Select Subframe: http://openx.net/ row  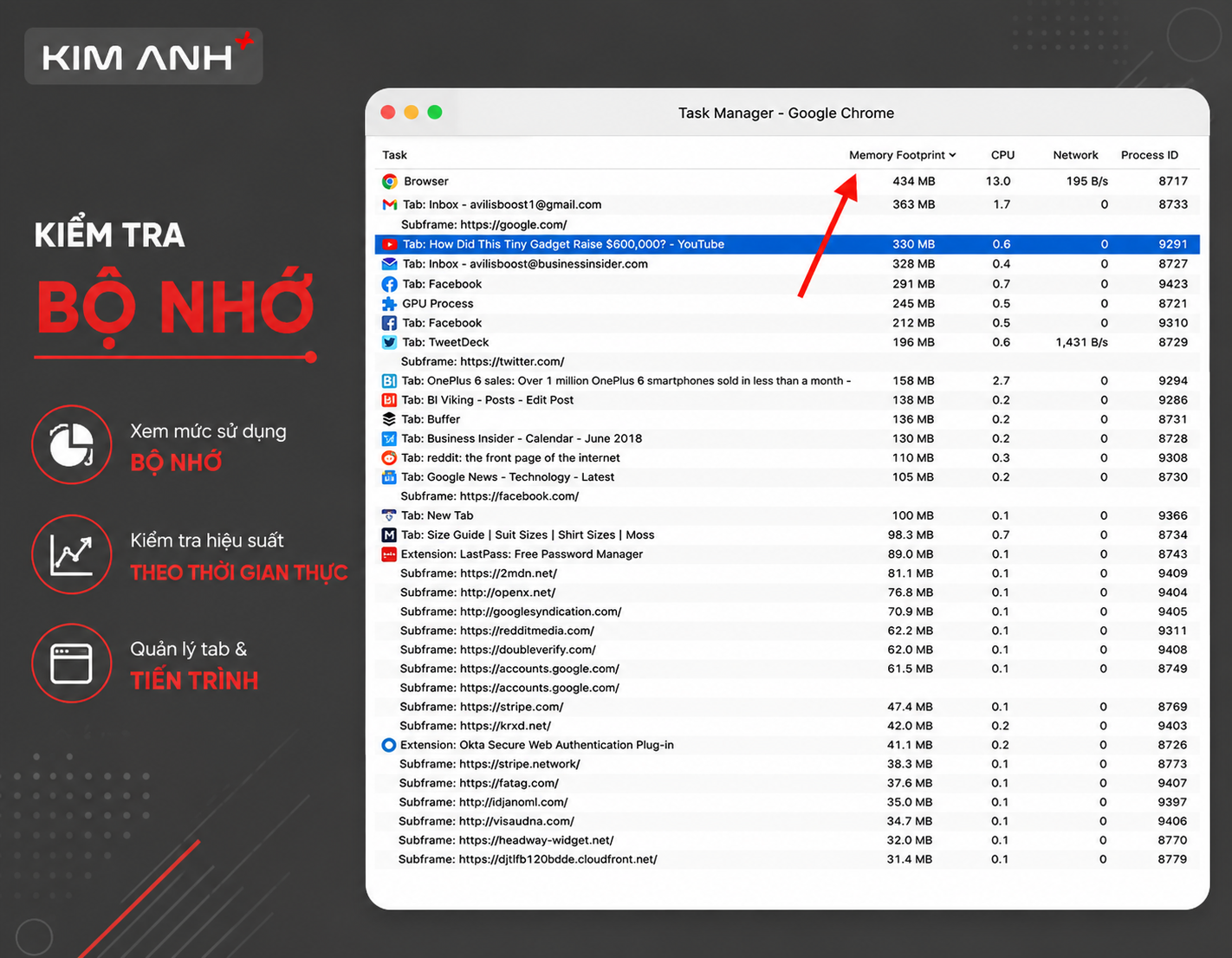pos(787,592)
